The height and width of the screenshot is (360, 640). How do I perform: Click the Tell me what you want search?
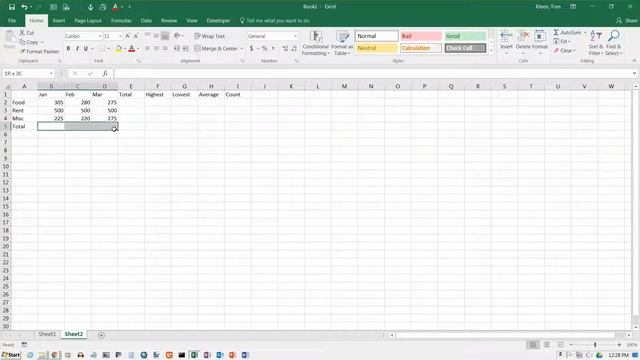(275, 20)
